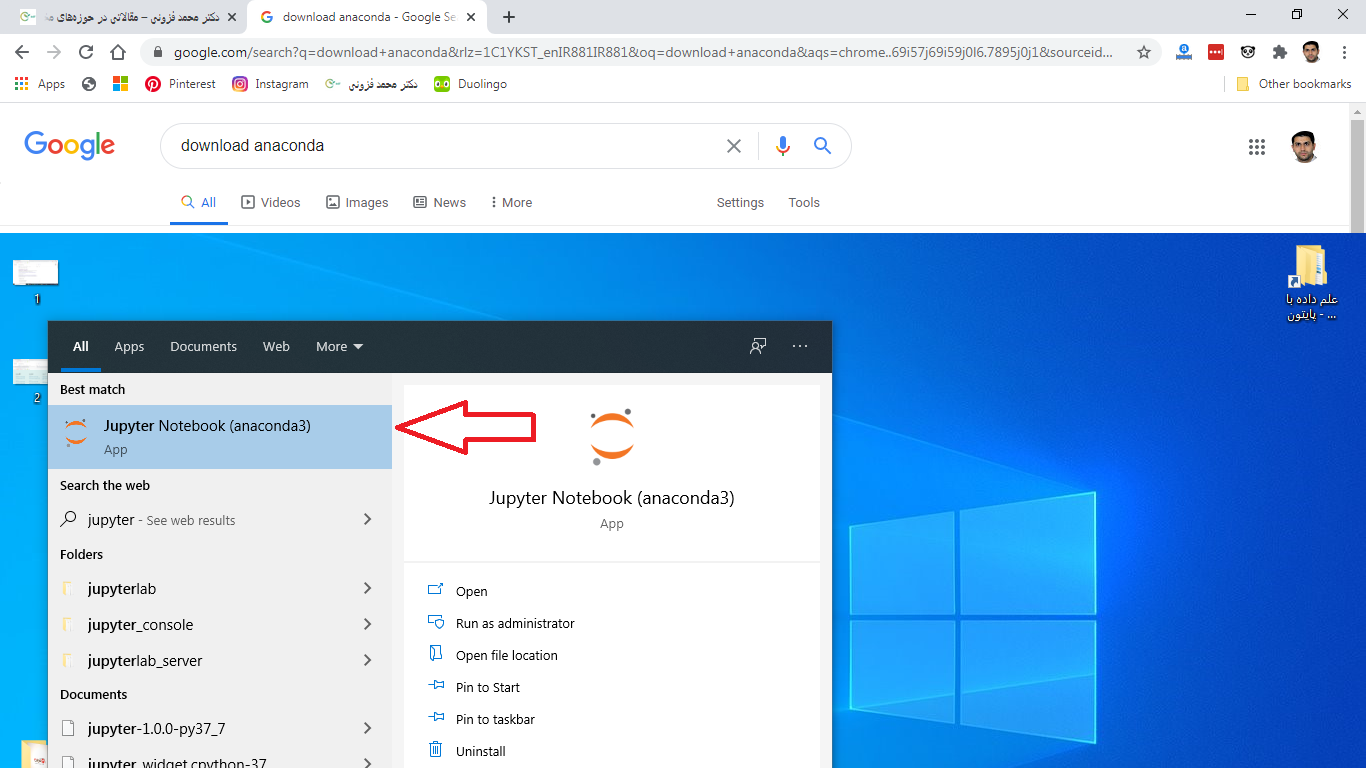Click the Google logo
This screenshot has width=1366, height=768.
[70, 145]
